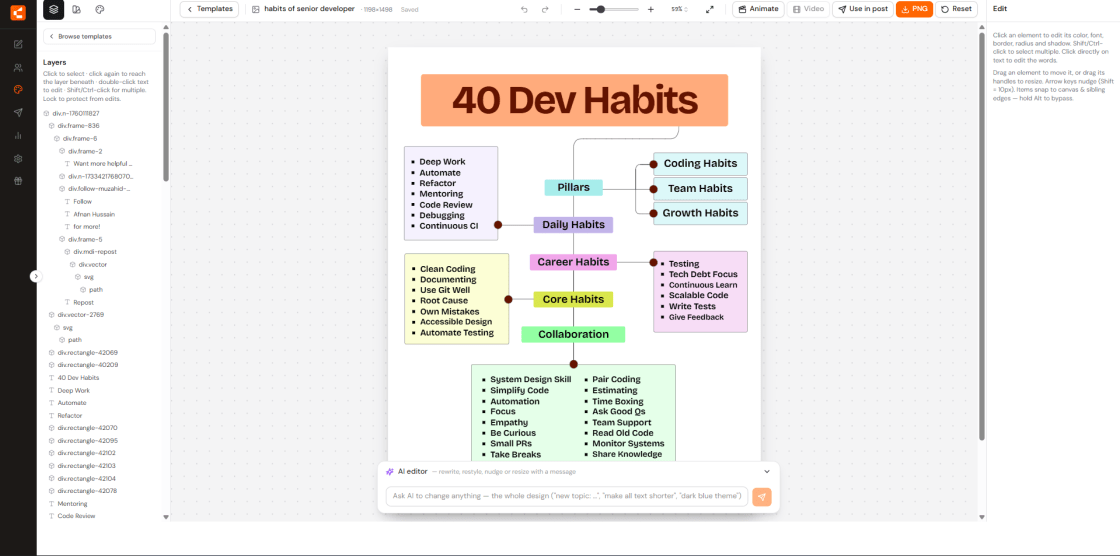Screen dimensions: 1120x556
Task: Open the people icon in the left sidebar
Action: [x=18, y=67]
